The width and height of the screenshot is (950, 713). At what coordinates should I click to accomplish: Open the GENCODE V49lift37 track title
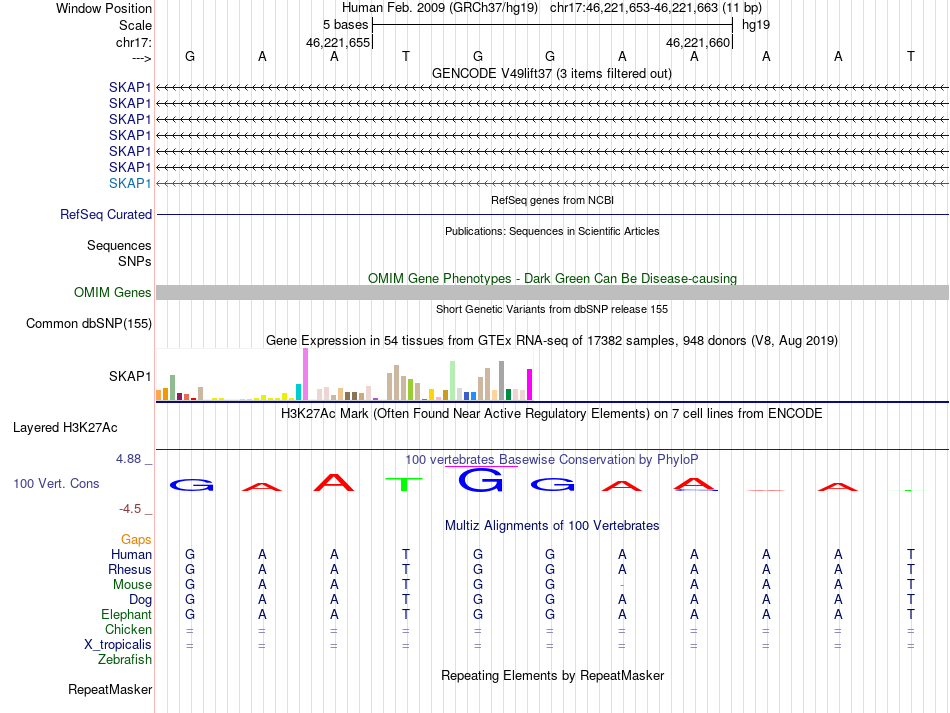coord(551,73)
